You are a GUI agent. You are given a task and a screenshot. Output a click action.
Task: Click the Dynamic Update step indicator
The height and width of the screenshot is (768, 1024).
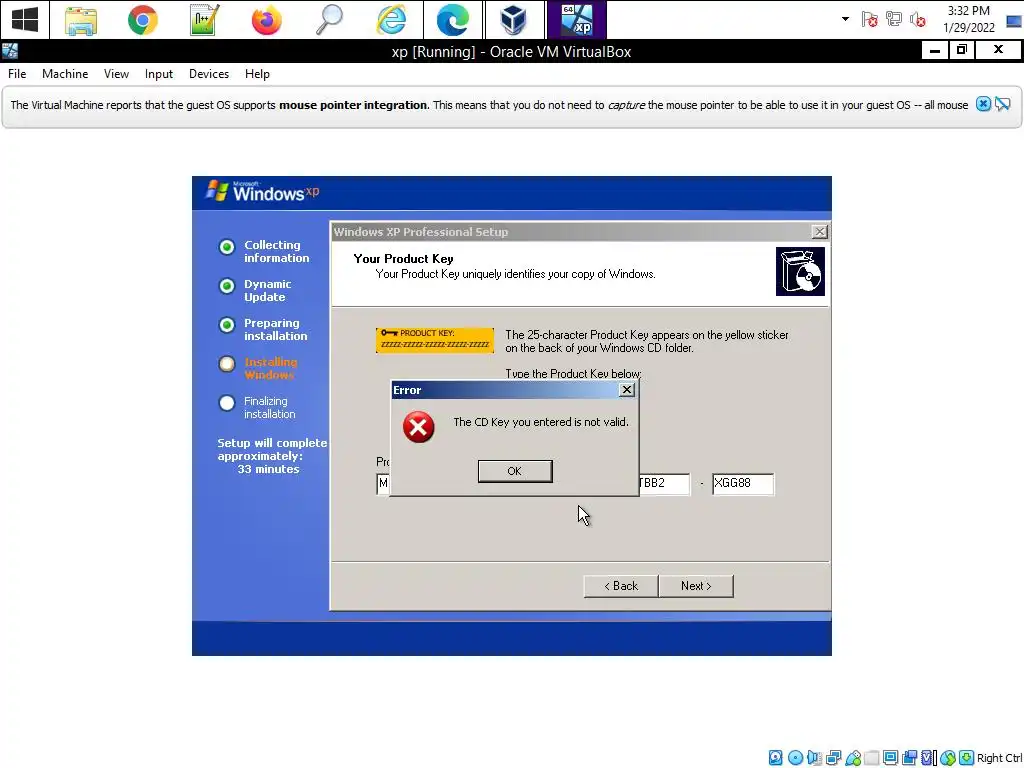[227, 286]
